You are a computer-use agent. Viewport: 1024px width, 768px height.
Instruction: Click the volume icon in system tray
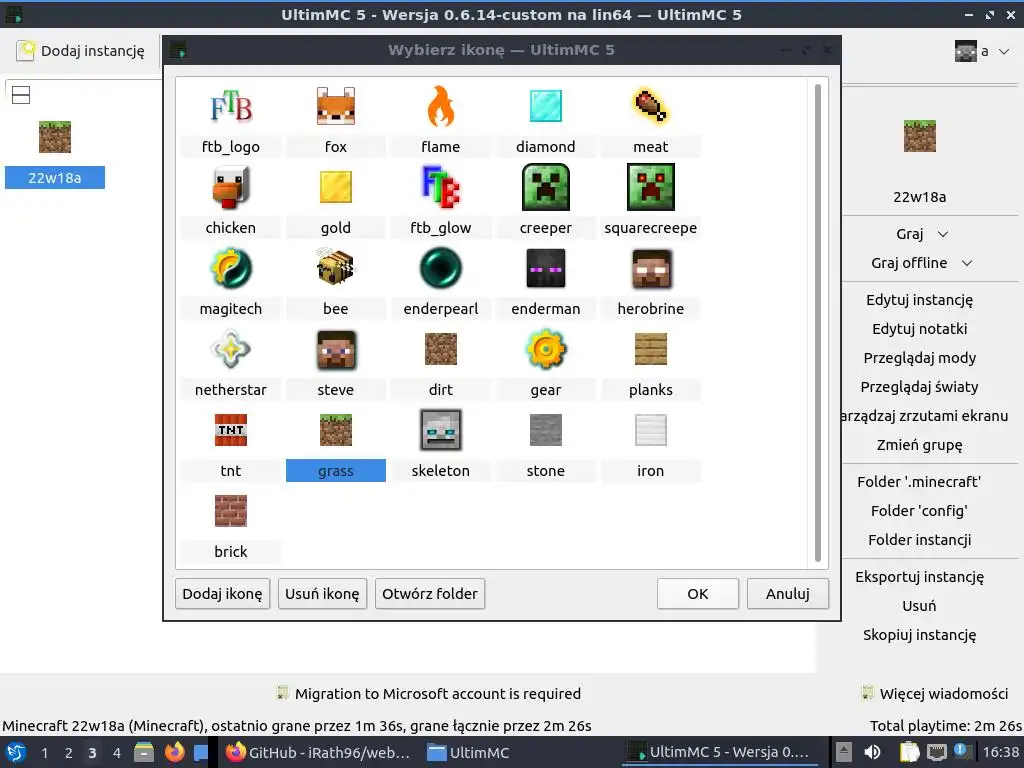click(872, 752)
